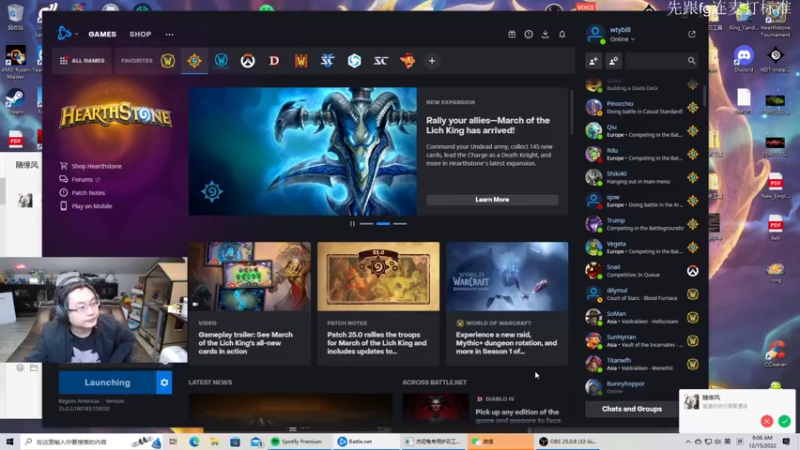Image resolution: width=800 pixels, height=450 pixels.
Task: Open the gameplay trailer video card
Action: [x=249, y=304]
